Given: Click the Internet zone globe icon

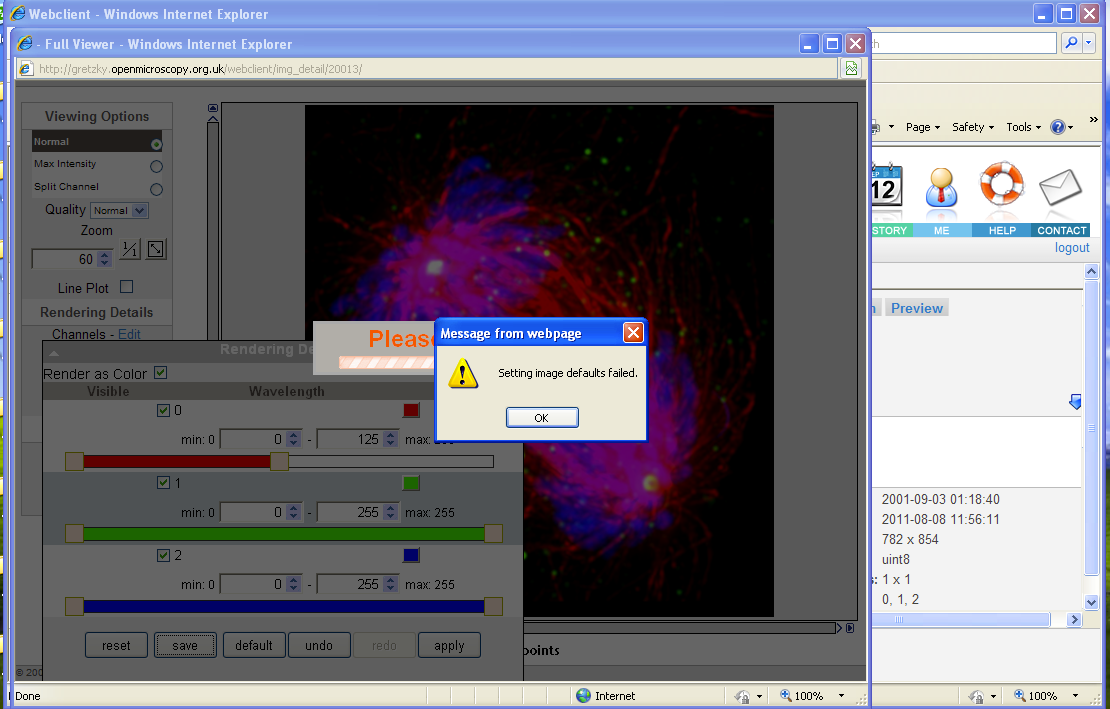Looking at the screenshot, I should point(583,696).
